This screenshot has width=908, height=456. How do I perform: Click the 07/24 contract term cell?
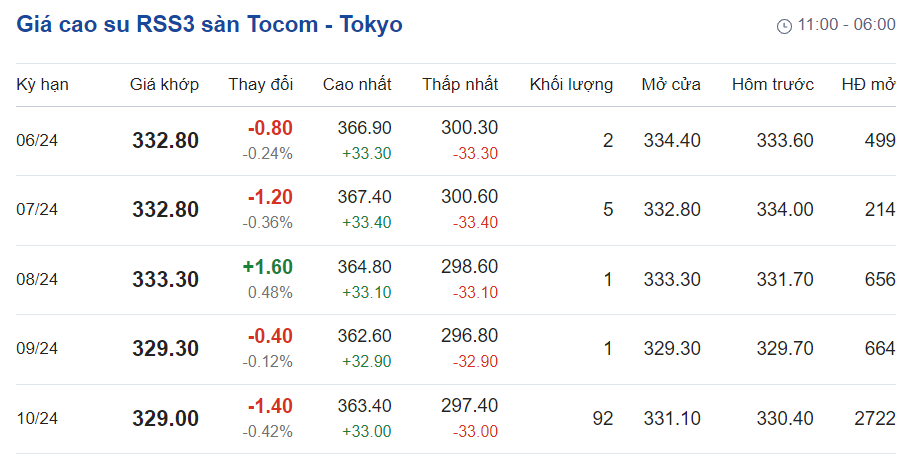(x=37, y=210)
